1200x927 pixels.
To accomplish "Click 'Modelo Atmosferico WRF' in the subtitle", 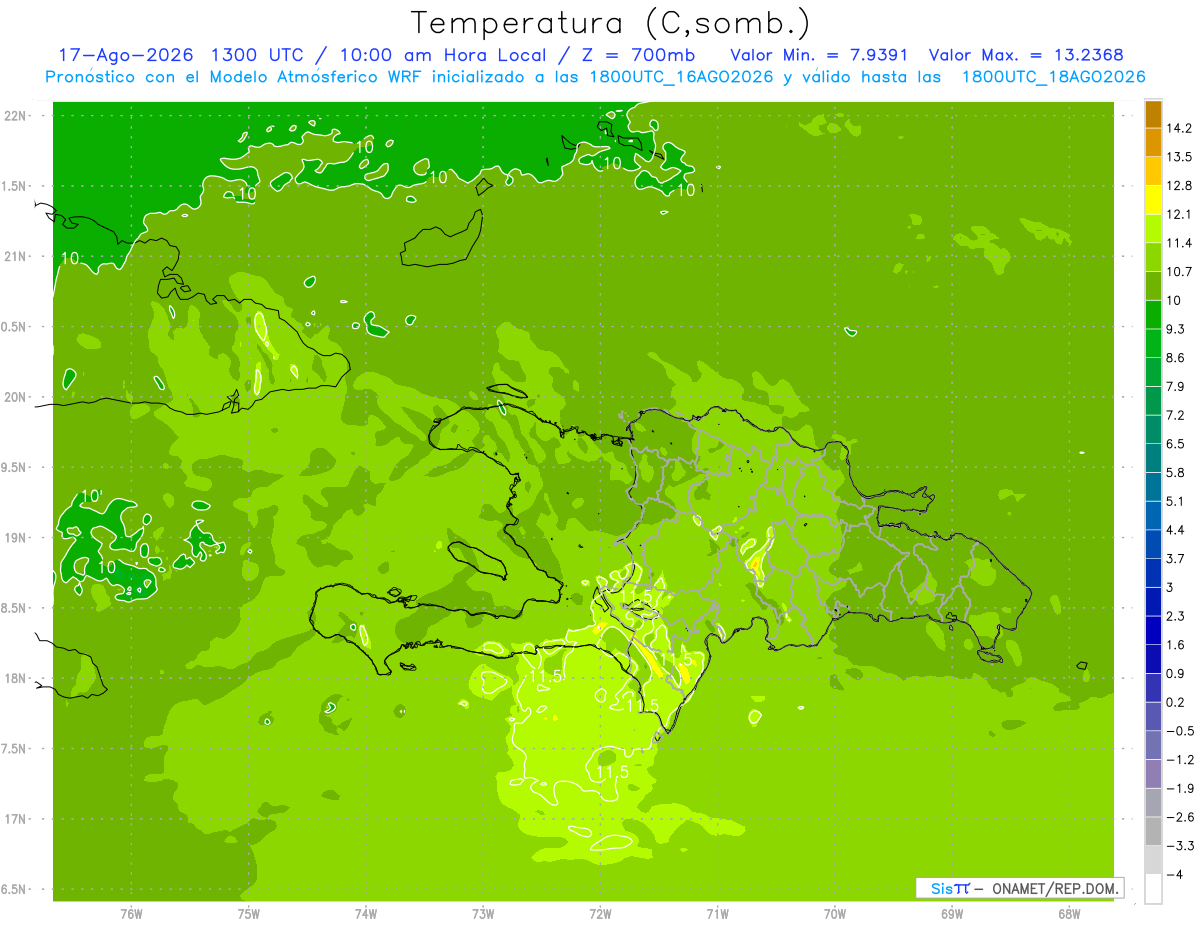I will (x=318, y=77).
